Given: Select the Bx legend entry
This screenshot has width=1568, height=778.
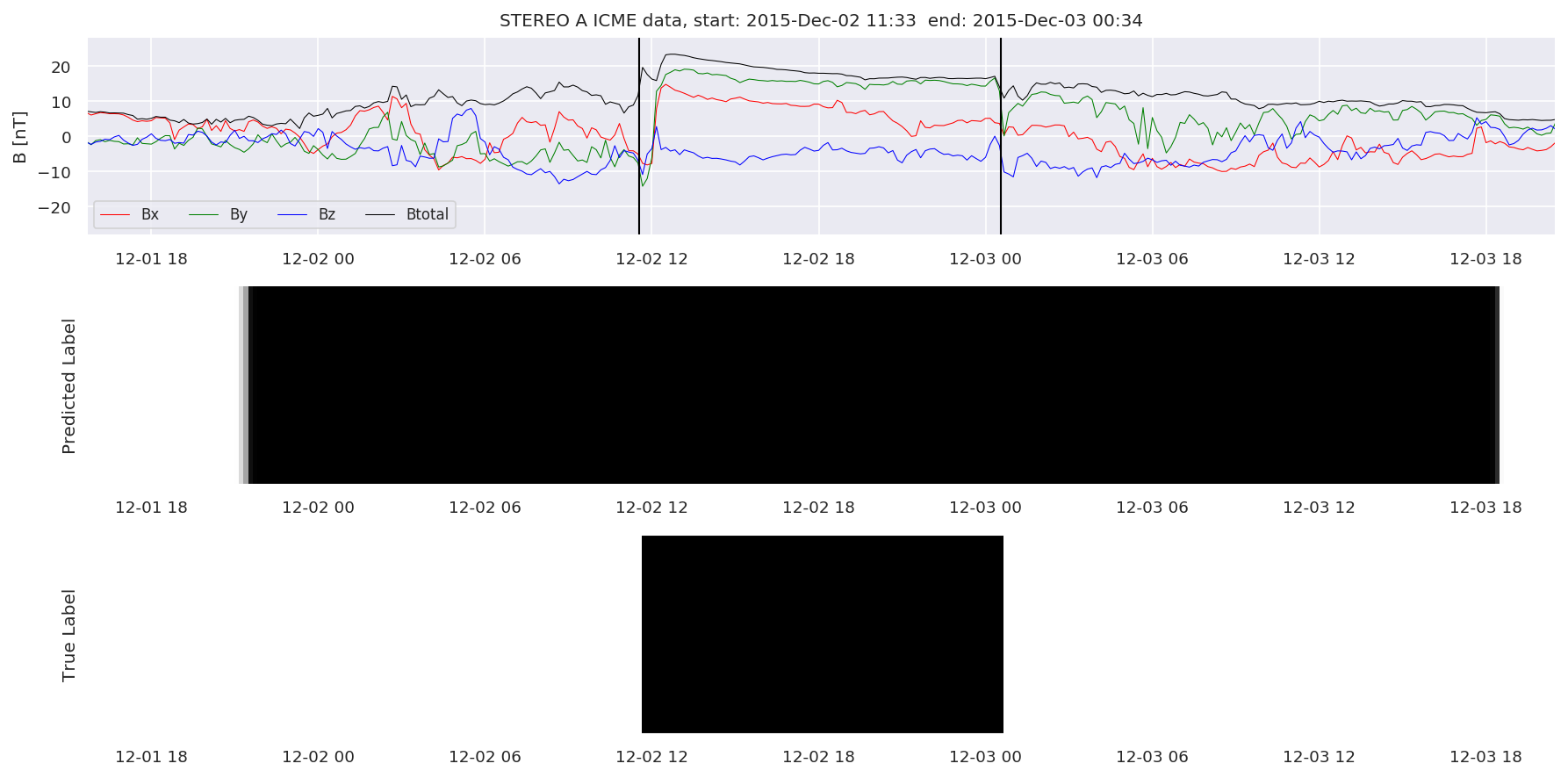Looking at the screenshot, I should click(x=150, y=214).
